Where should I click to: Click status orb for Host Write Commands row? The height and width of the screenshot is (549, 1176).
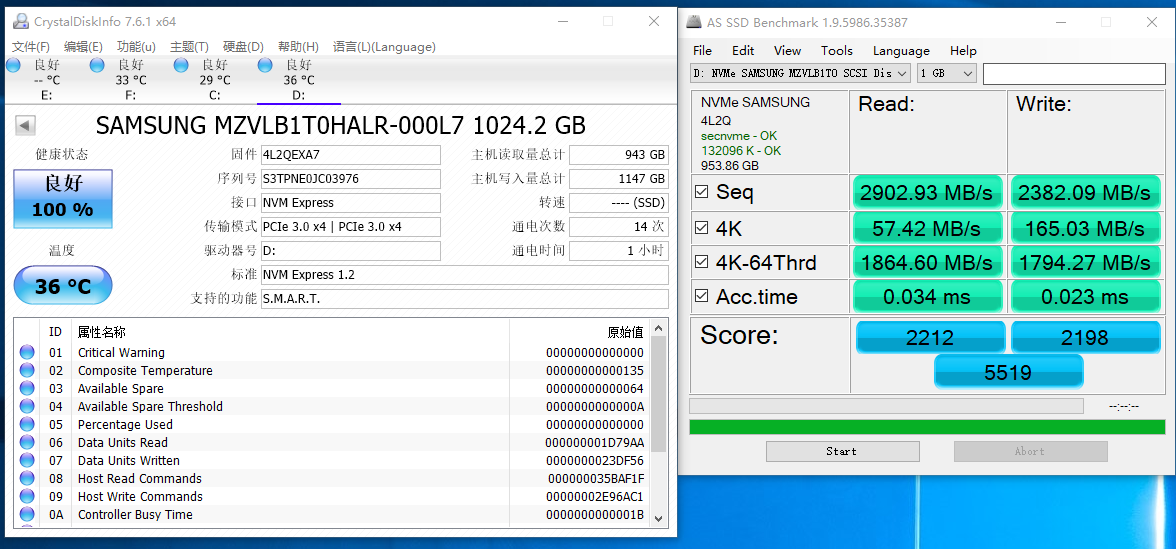click(27, 496)
